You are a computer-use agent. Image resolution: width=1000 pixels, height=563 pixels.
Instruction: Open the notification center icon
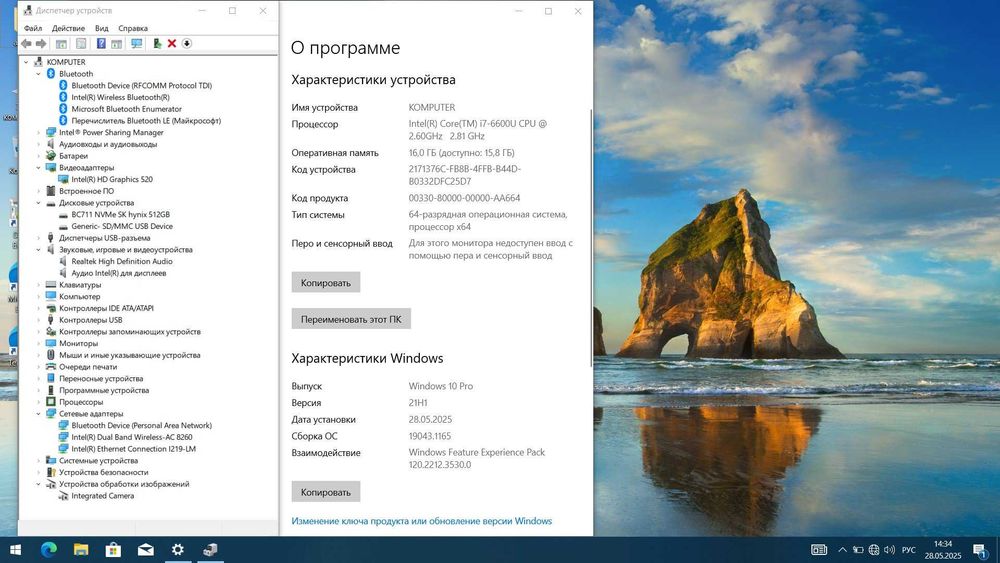(980, 550)
